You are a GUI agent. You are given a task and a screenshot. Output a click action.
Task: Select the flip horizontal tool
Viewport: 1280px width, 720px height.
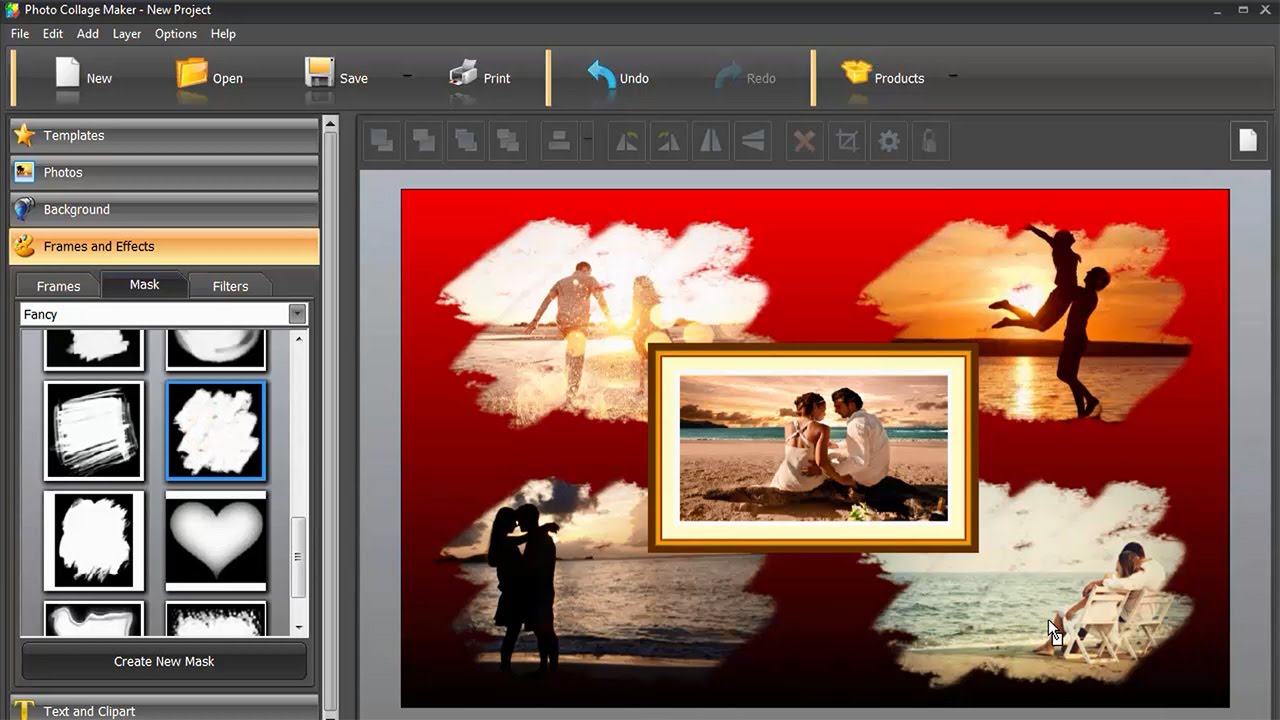(710, 141)
